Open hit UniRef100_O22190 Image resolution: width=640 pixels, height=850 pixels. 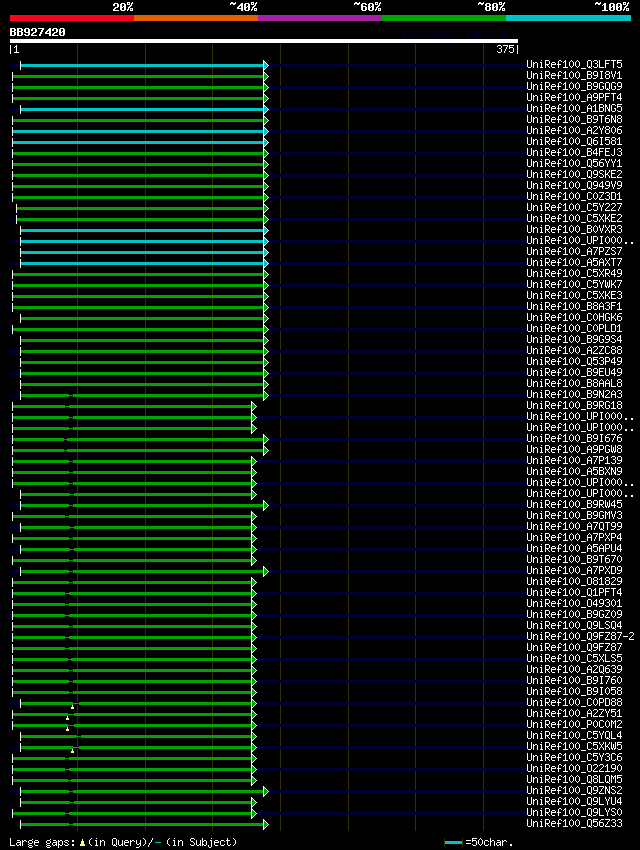tap(574, 769)
